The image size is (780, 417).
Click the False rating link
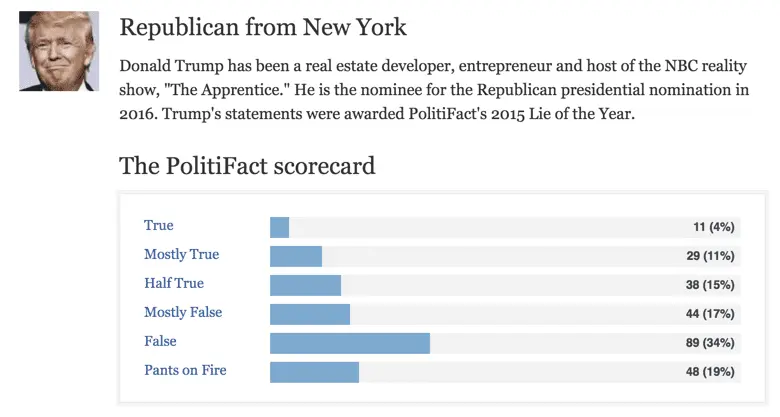tap(160, 342)
